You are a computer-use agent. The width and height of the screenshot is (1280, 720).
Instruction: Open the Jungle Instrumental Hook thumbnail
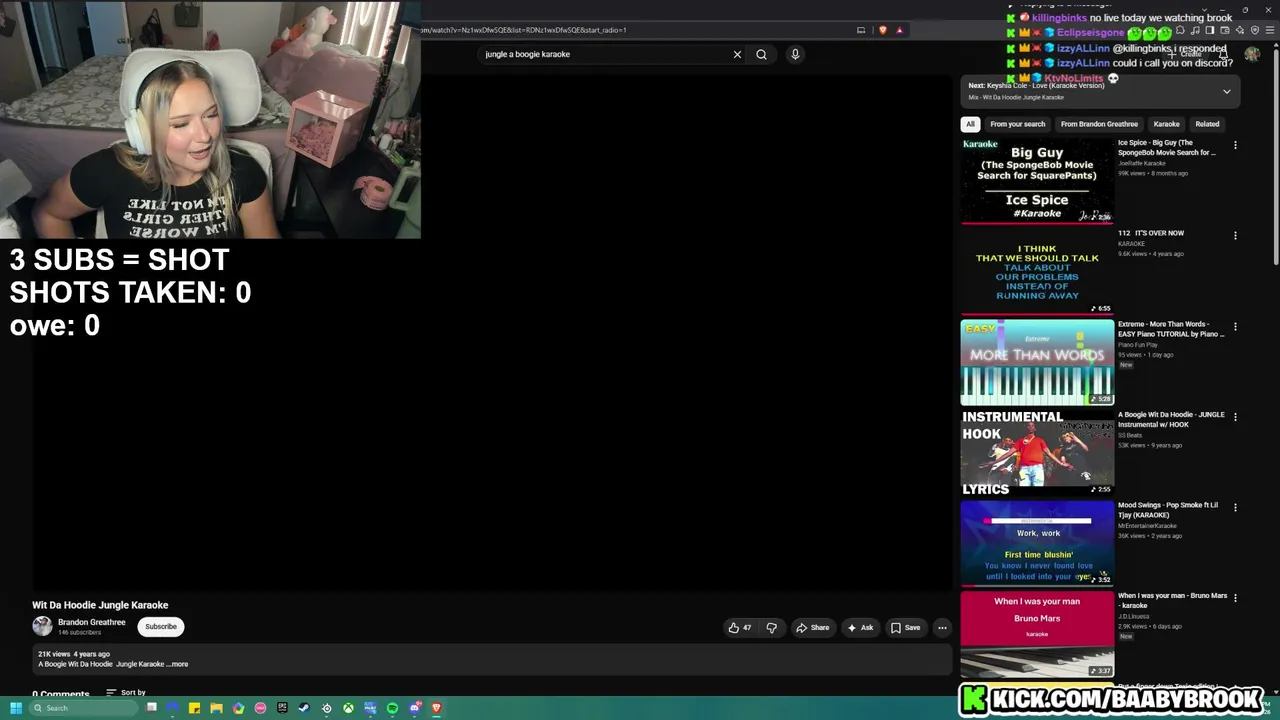(x=1037, y=453)
